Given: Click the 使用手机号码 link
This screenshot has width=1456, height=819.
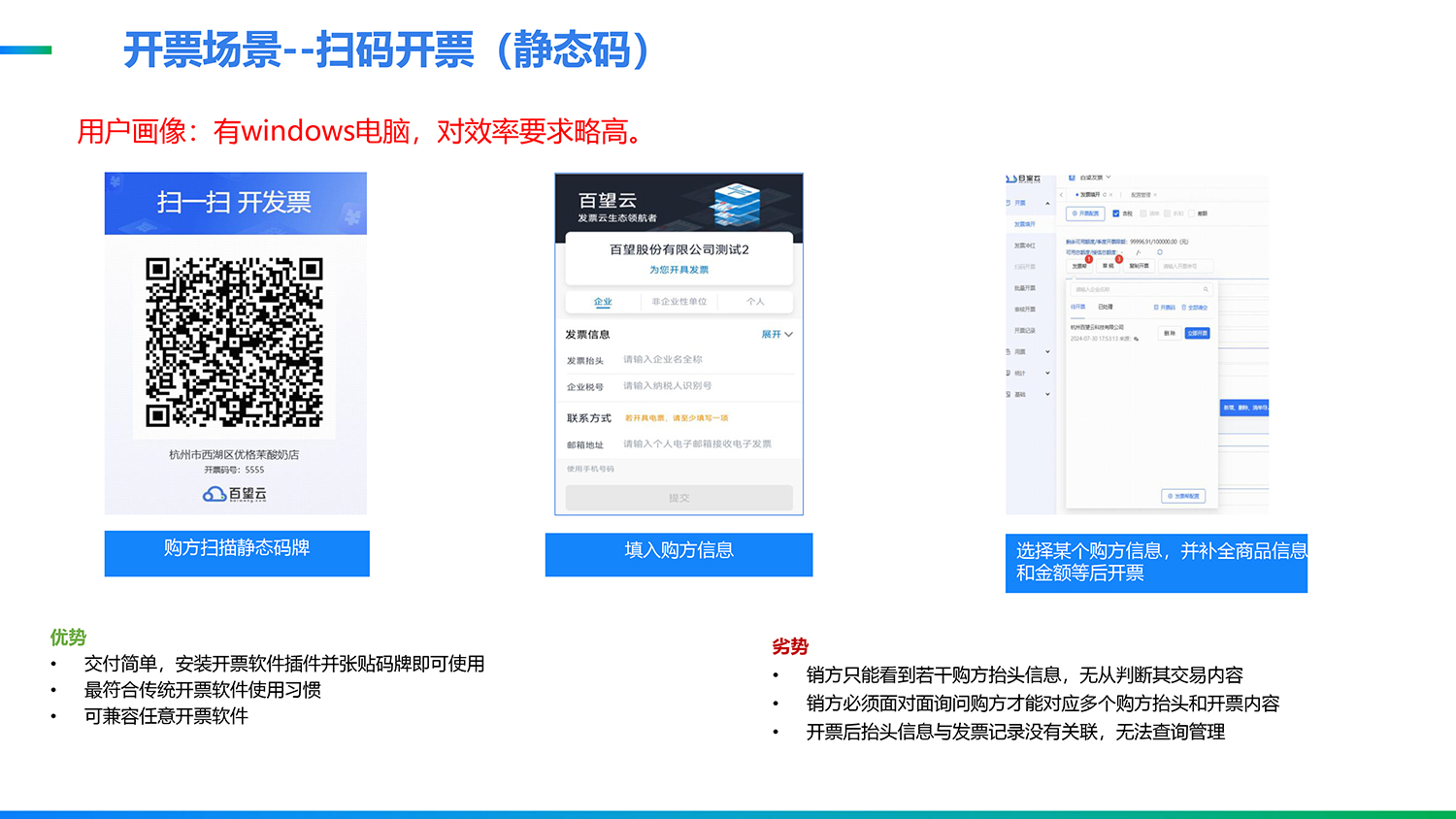Looking at the screenshot, I should coord(590,469).
